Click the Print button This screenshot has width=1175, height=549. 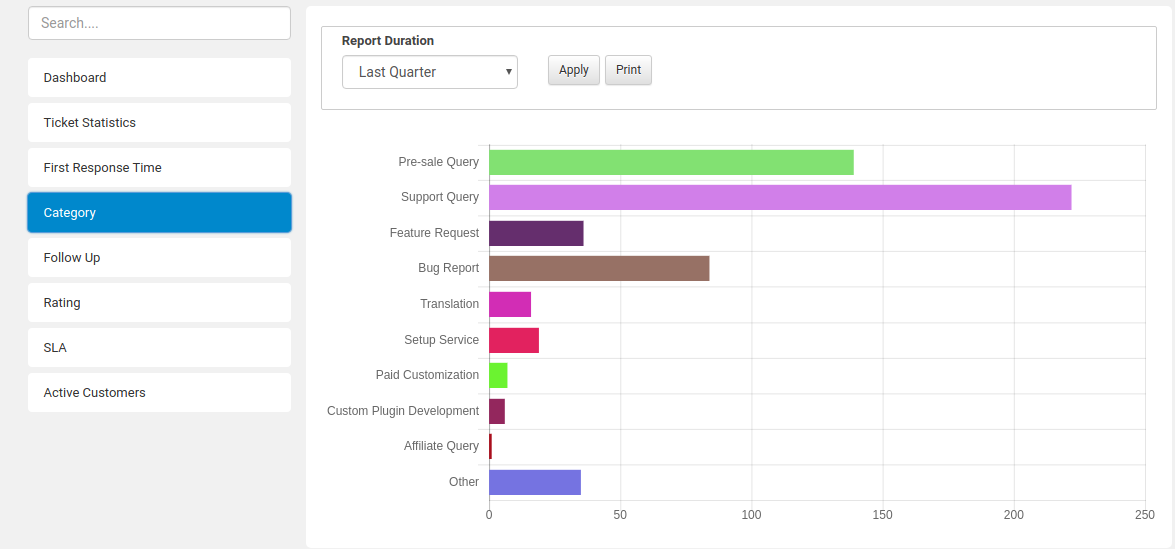[628, 70]
